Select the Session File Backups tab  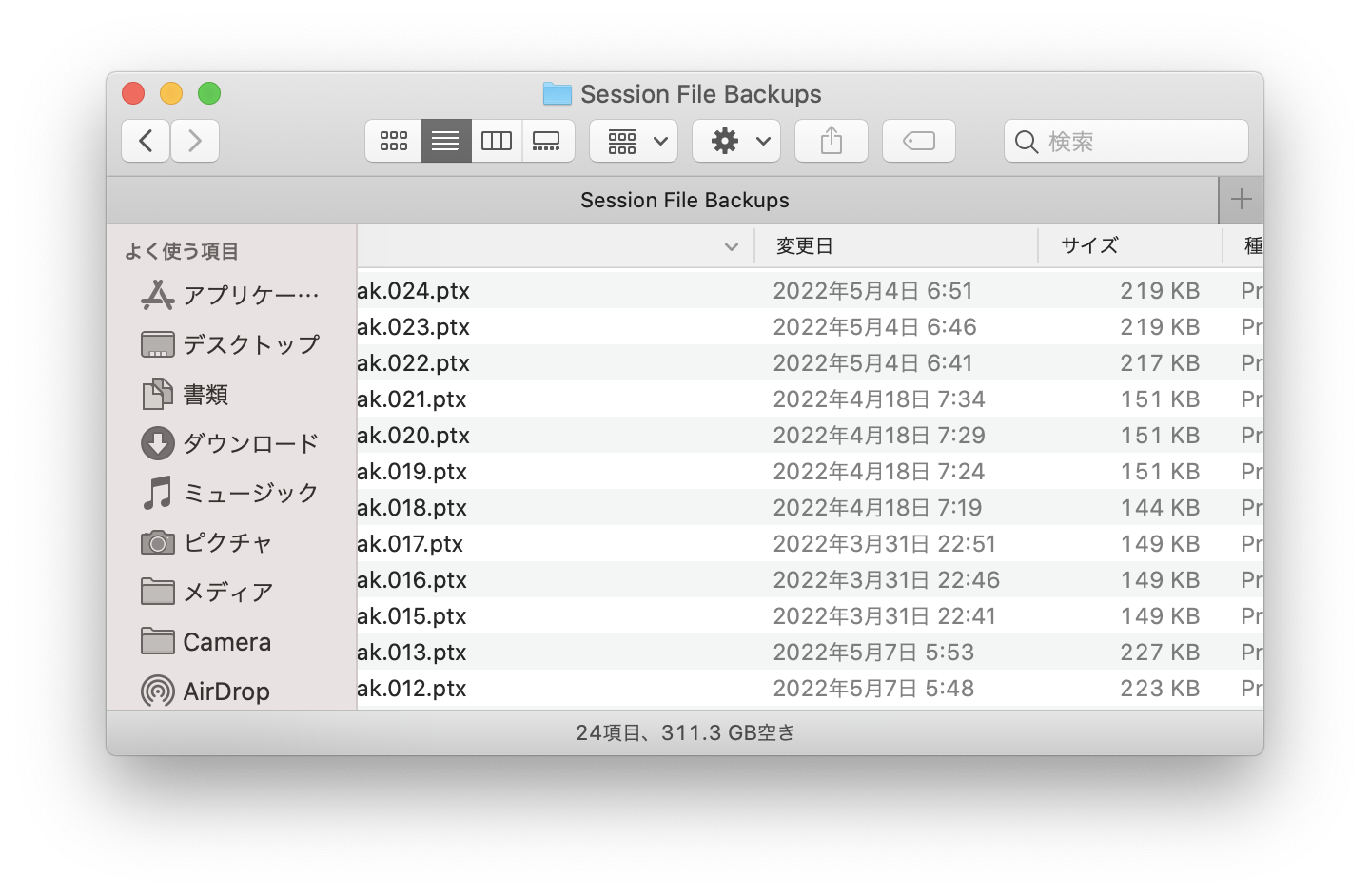[684, 200]
